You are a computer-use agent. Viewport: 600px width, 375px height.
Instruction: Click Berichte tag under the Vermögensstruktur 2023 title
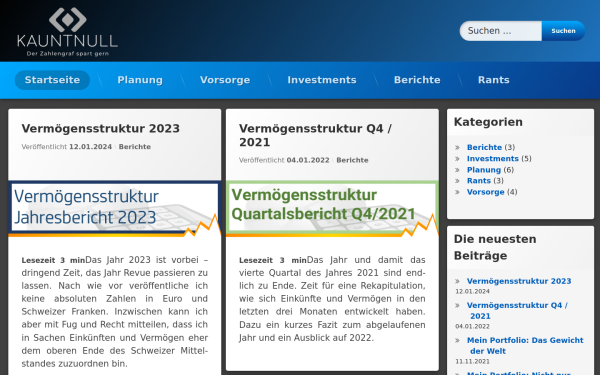(135, 147)
